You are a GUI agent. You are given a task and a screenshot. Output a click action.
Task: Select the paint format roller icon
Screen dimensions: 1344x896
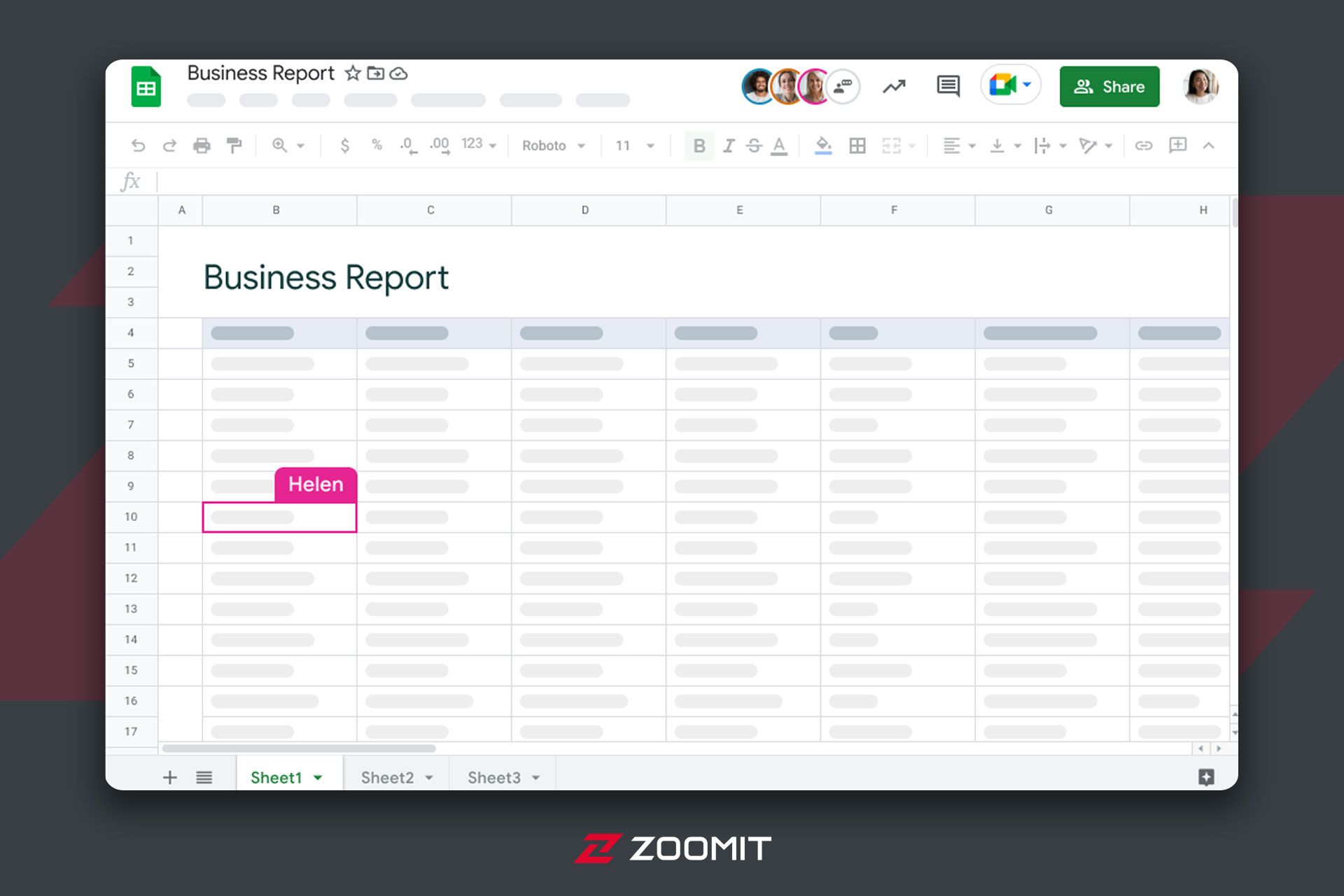pyautogui.click(x=234, y=146)
